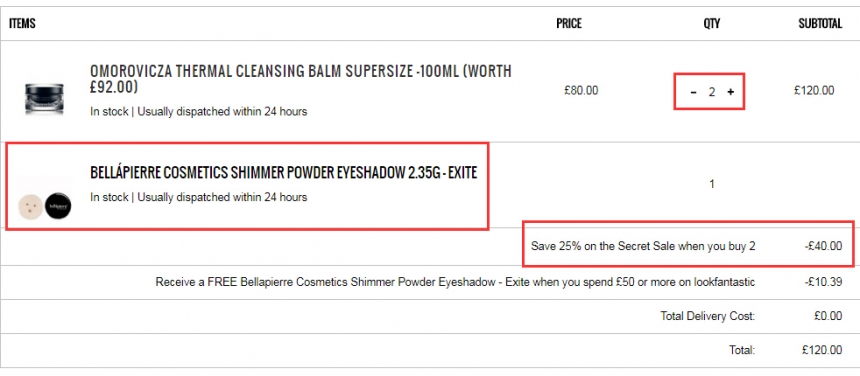Screen dimensions: 860x376
Task: Increase Omorovicza balm quantity with plus button
Action: 731,92
